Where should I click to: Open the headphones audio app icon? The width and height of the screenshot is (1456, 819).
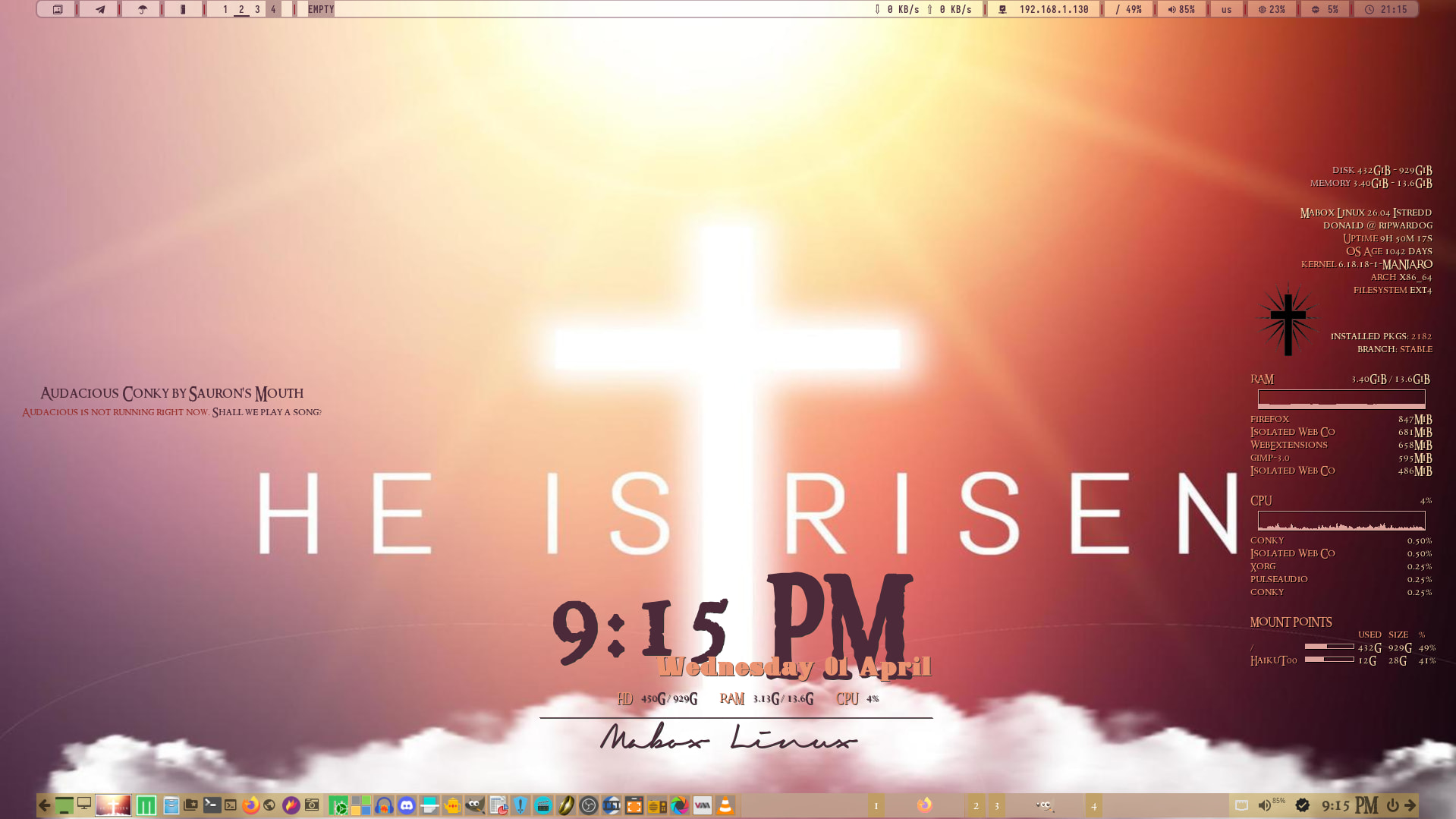pyautogui.click(x=384, y=805)
